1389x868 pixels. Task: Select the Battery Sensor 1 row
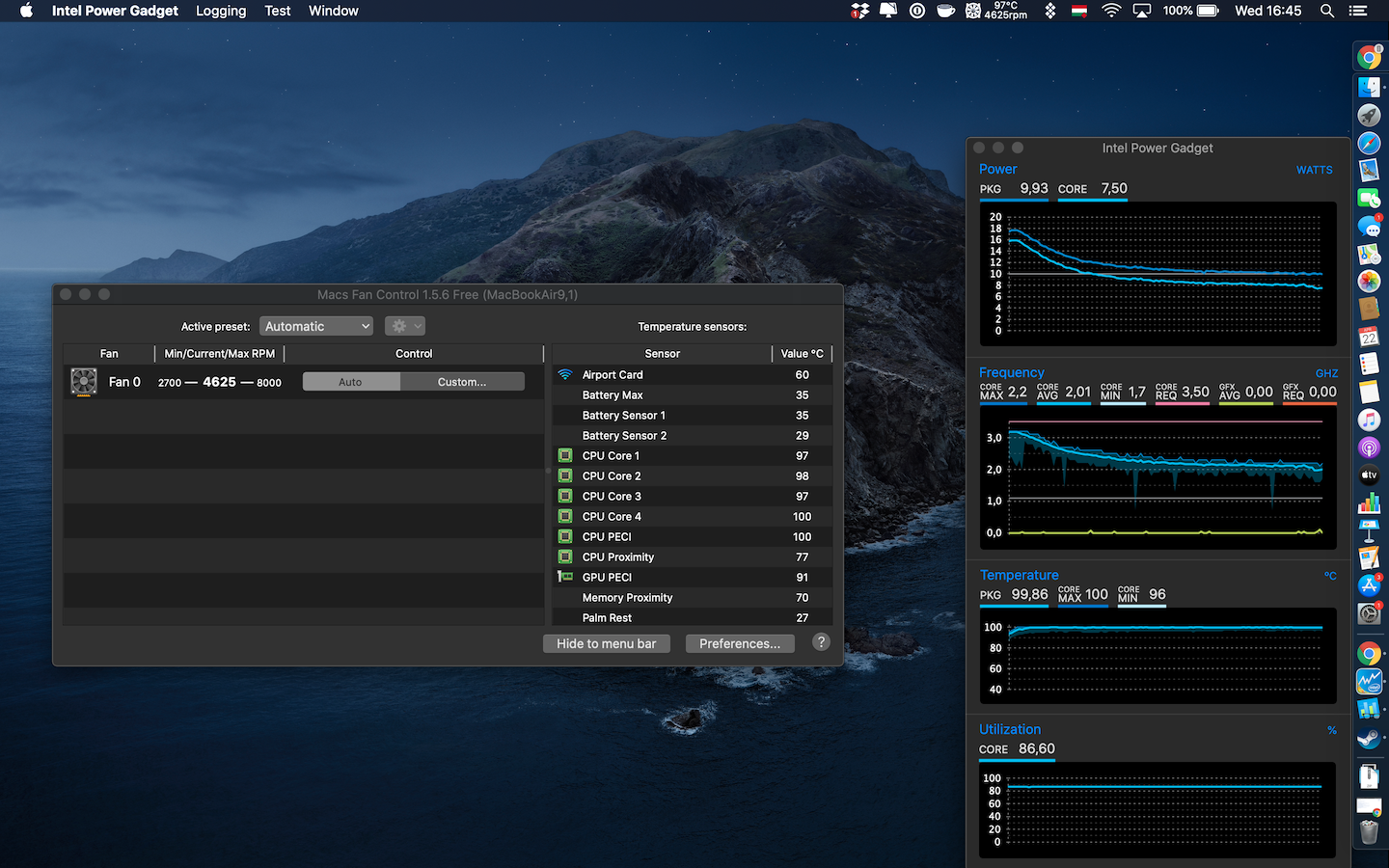point(692,415)
